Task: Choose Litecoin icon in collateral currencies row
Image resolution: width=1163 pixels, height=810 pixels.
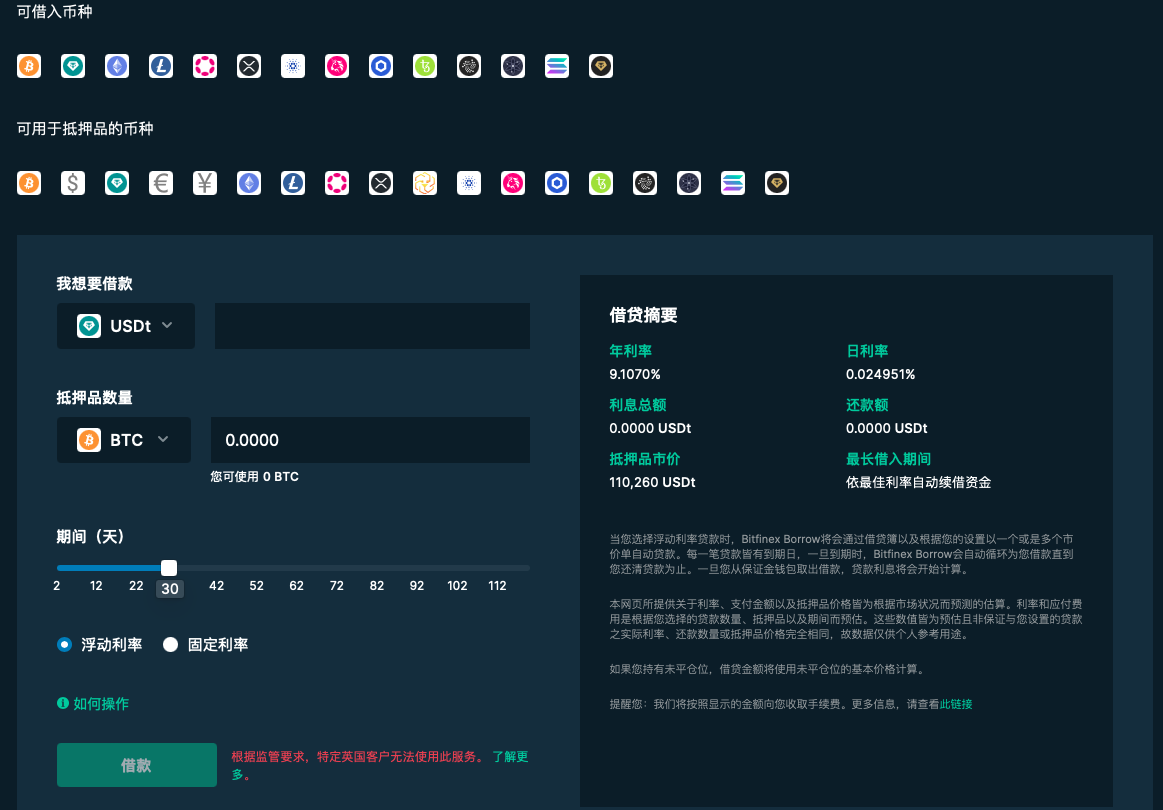Action: click(293, 182)
